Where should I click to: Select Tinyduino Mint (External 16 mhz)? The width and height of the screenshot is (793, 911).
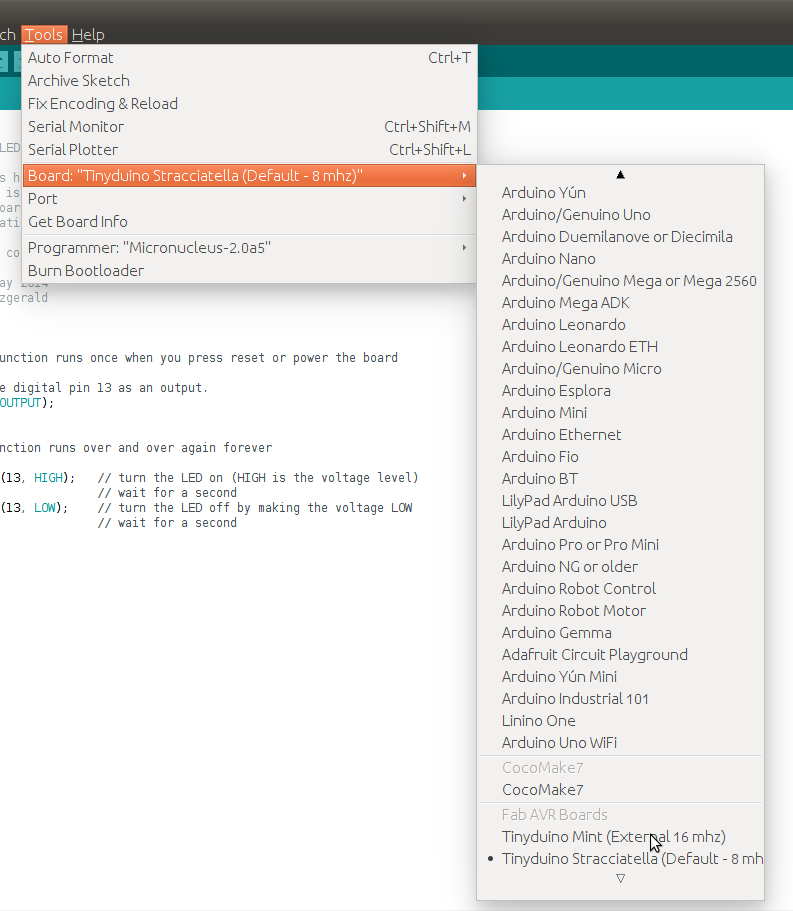click(x=620, y=837)
